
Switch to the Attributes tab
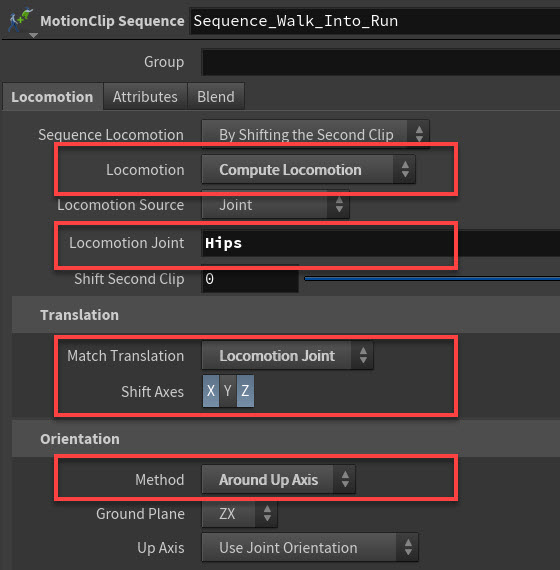(145, 97)
